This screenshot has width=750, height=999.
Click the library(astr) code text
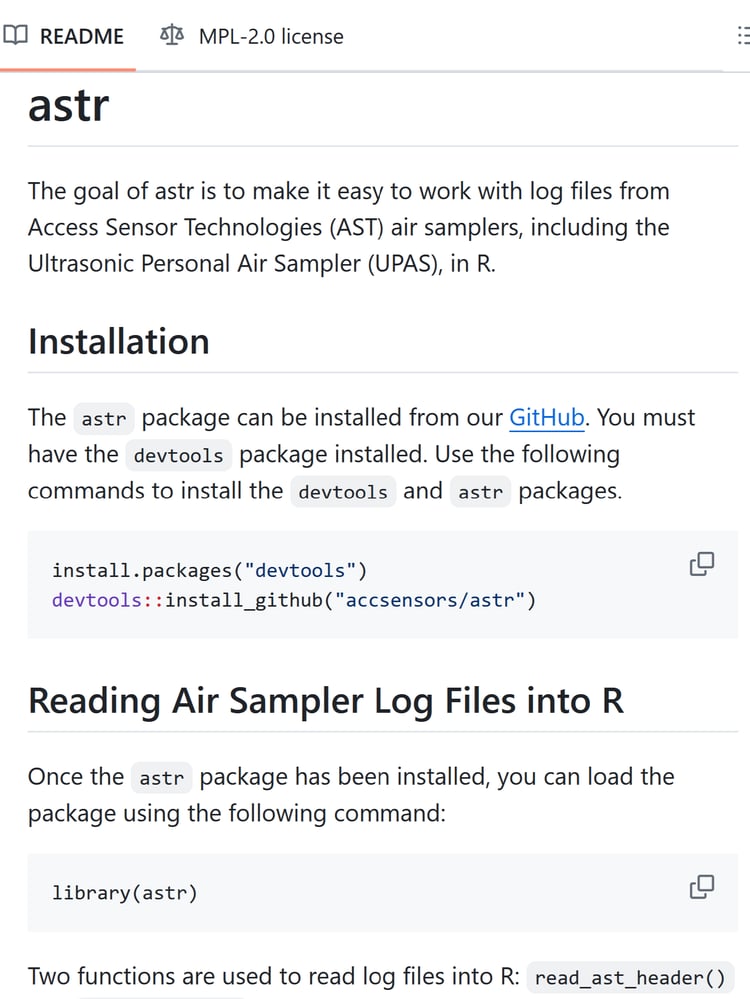coord(125,892)
